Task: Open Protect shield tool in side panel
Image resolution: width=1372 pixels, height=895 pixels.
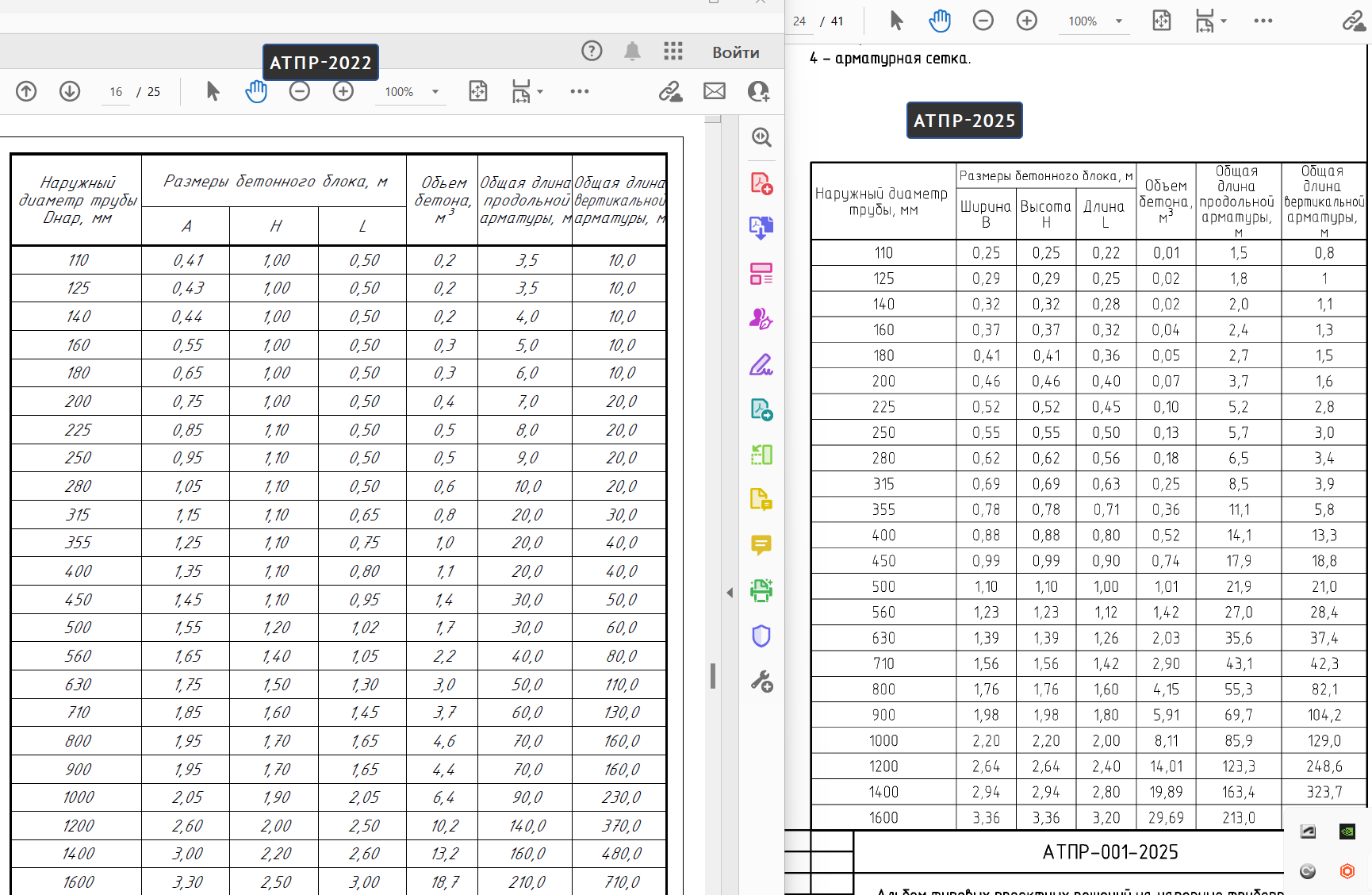Action: pos(761,636)
